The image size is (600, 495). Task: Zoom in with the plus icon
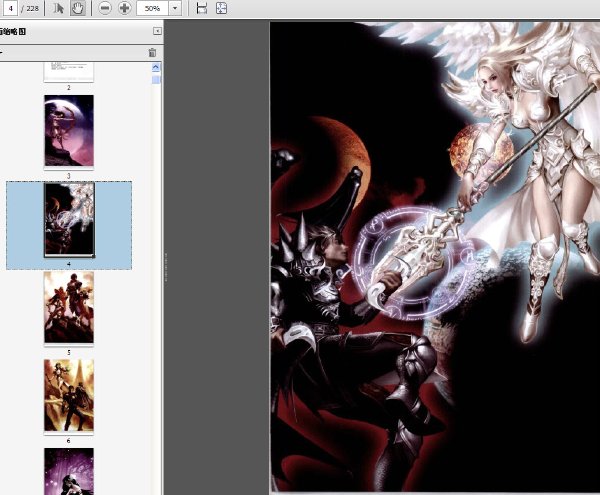125,8
